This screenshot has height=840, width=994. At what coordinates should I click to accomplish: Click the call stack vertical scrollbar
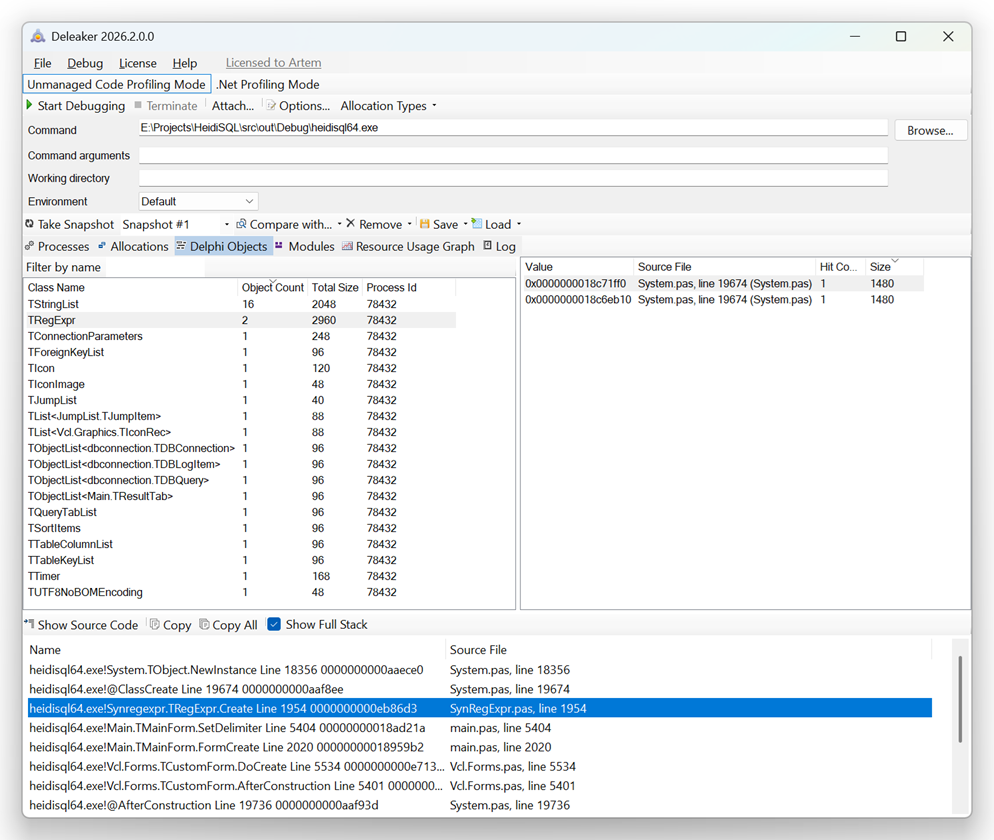[x=960, y=699]
